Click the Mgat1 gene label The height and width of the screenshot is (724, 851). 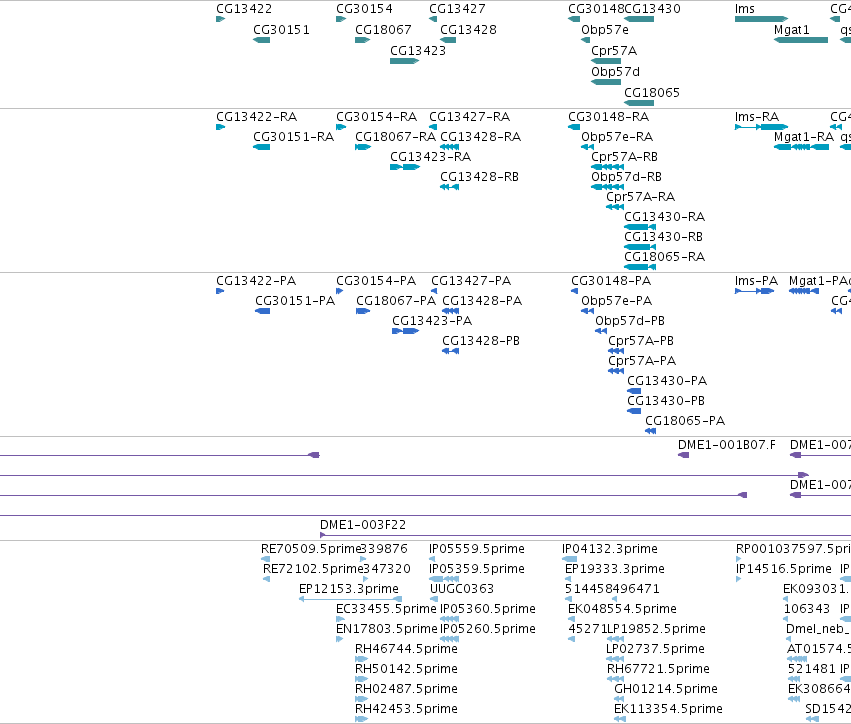(791, 30)
